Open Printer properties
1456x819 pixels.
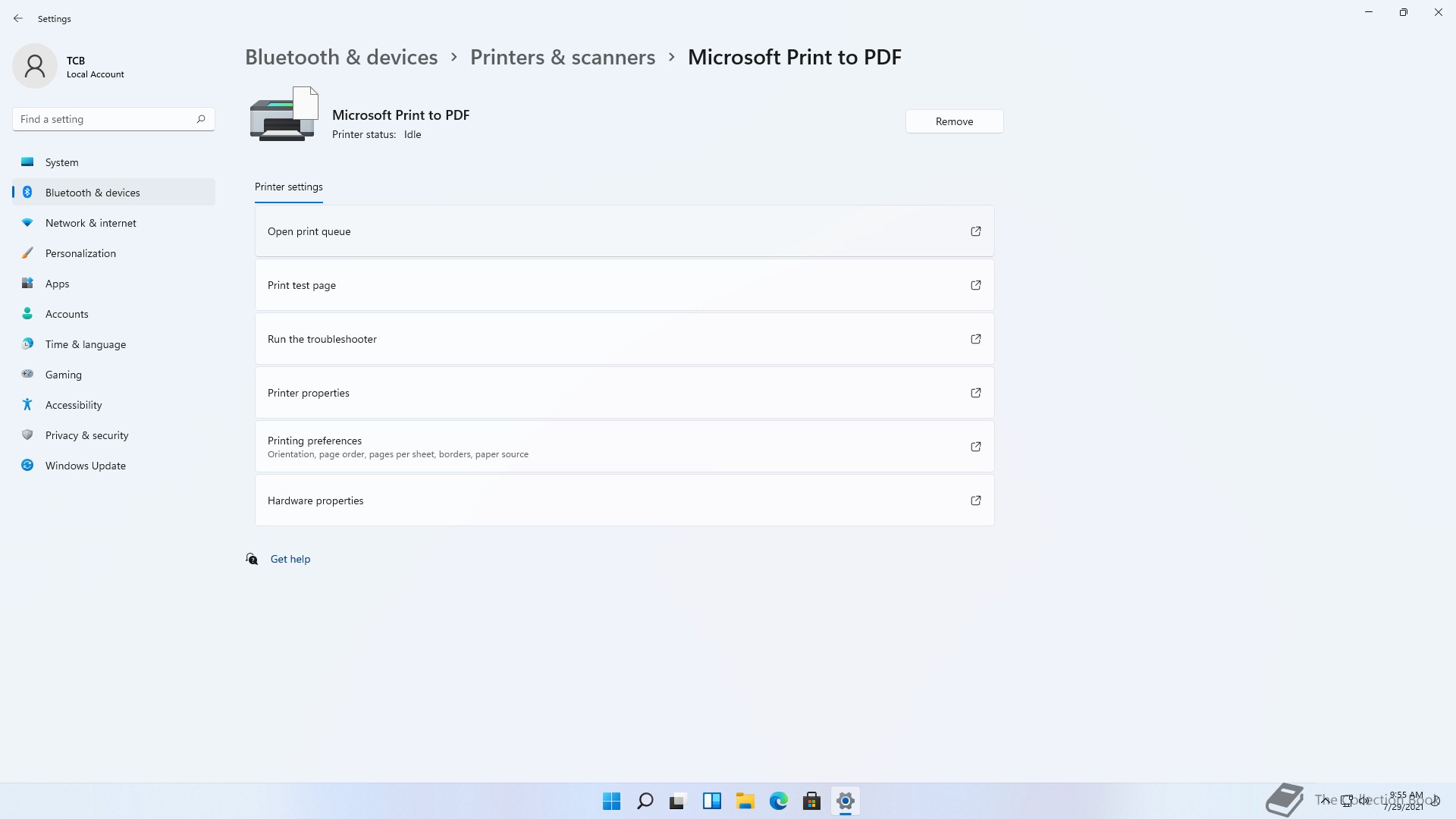[624, 393]
